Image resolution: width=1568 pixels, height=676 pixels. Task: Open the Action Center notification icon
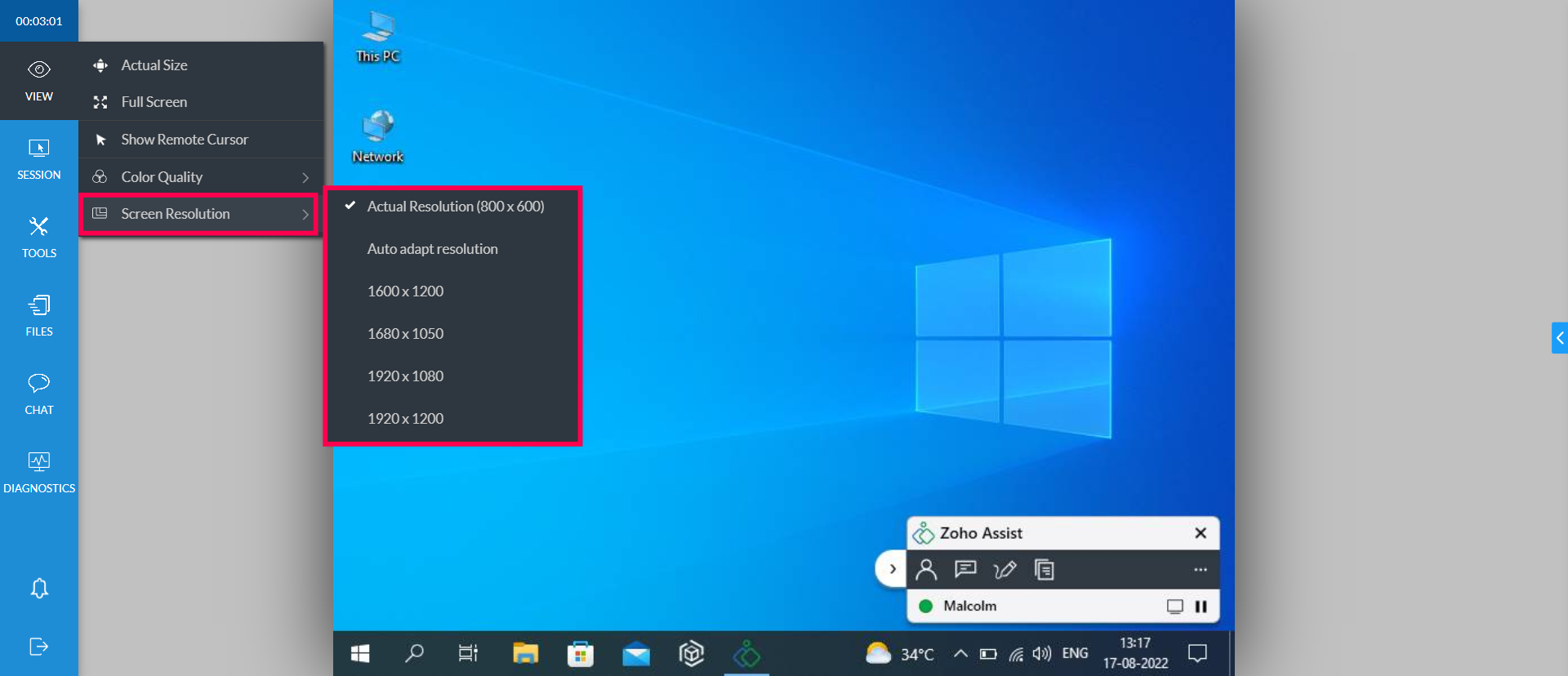[x=1197, y=653]
